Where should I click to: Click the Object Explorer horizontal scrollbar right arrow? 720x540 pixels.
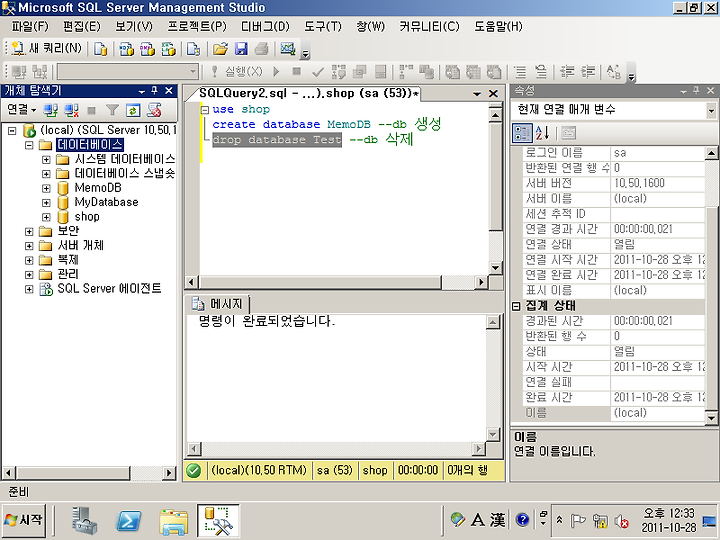[169, 472]
